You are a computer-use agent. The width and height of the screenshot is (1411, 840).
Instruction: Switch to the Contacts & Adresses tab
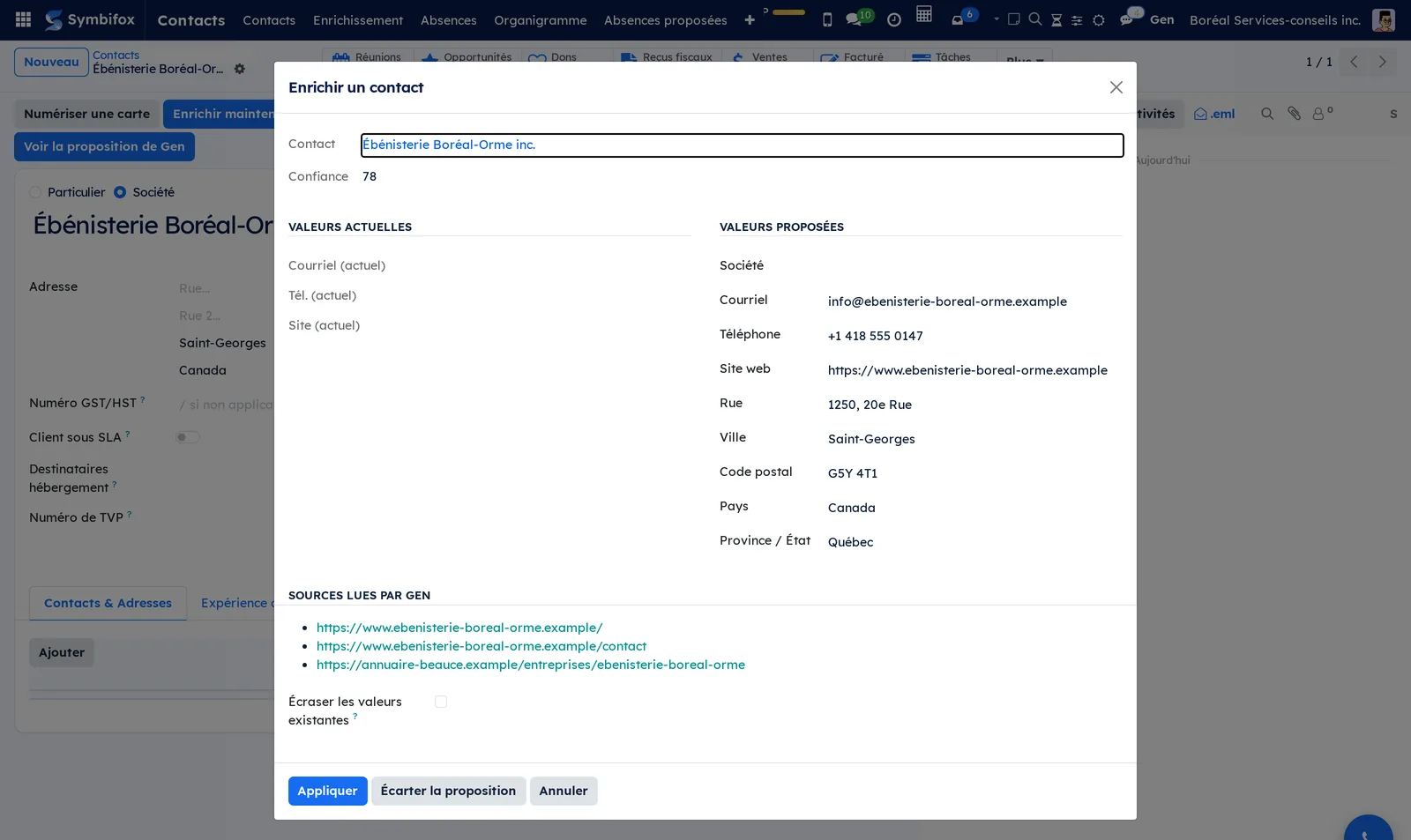pos(108,603)
